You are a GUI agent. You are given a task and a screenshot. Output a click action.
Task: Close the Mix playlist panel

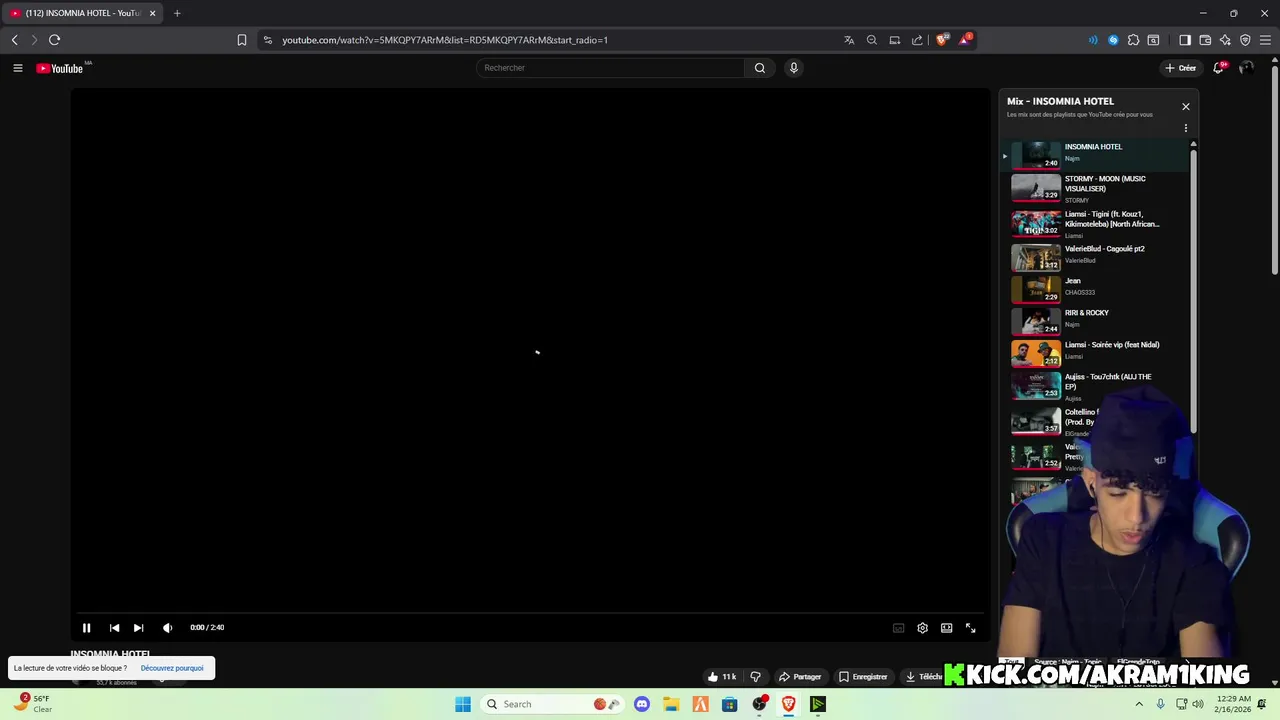tap(1186, 106)
